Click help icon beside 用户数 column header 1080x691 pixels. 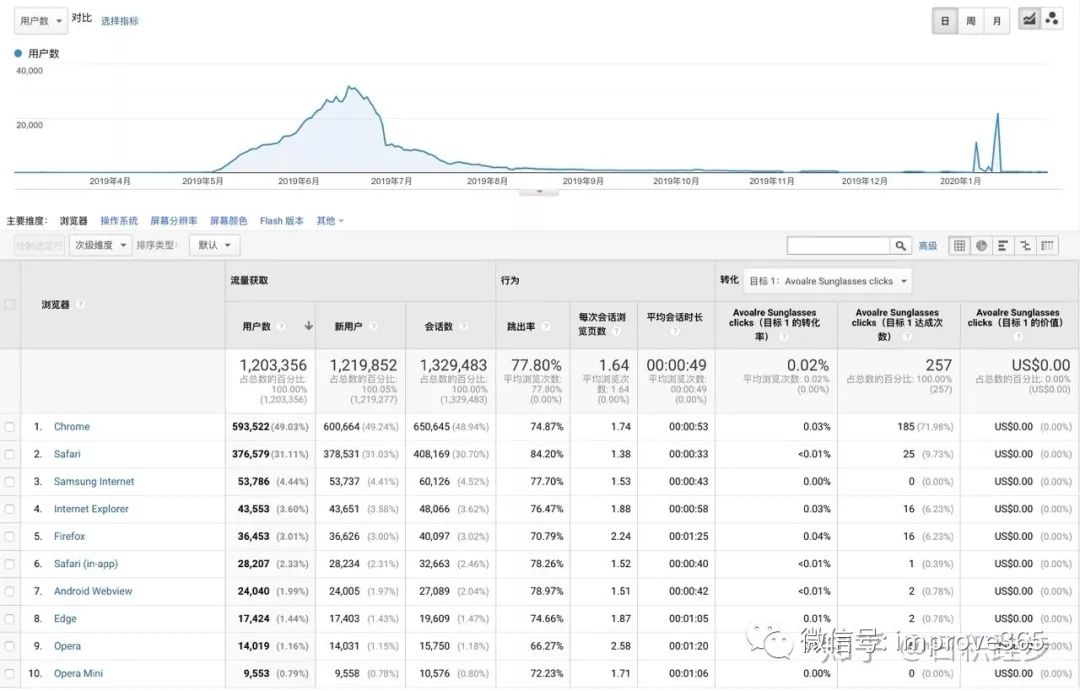tap(281, 326)
